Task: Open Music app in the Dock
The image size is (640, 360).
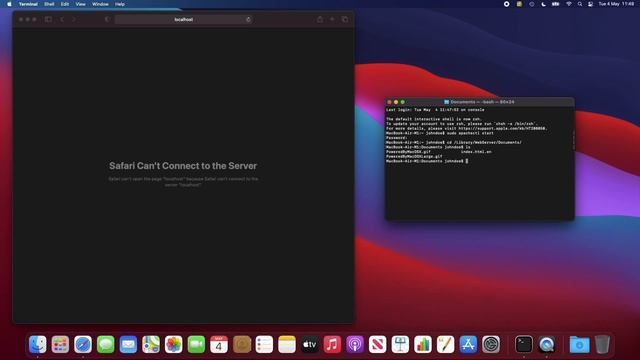Action: pyautogui.click(x=332, y=344)
